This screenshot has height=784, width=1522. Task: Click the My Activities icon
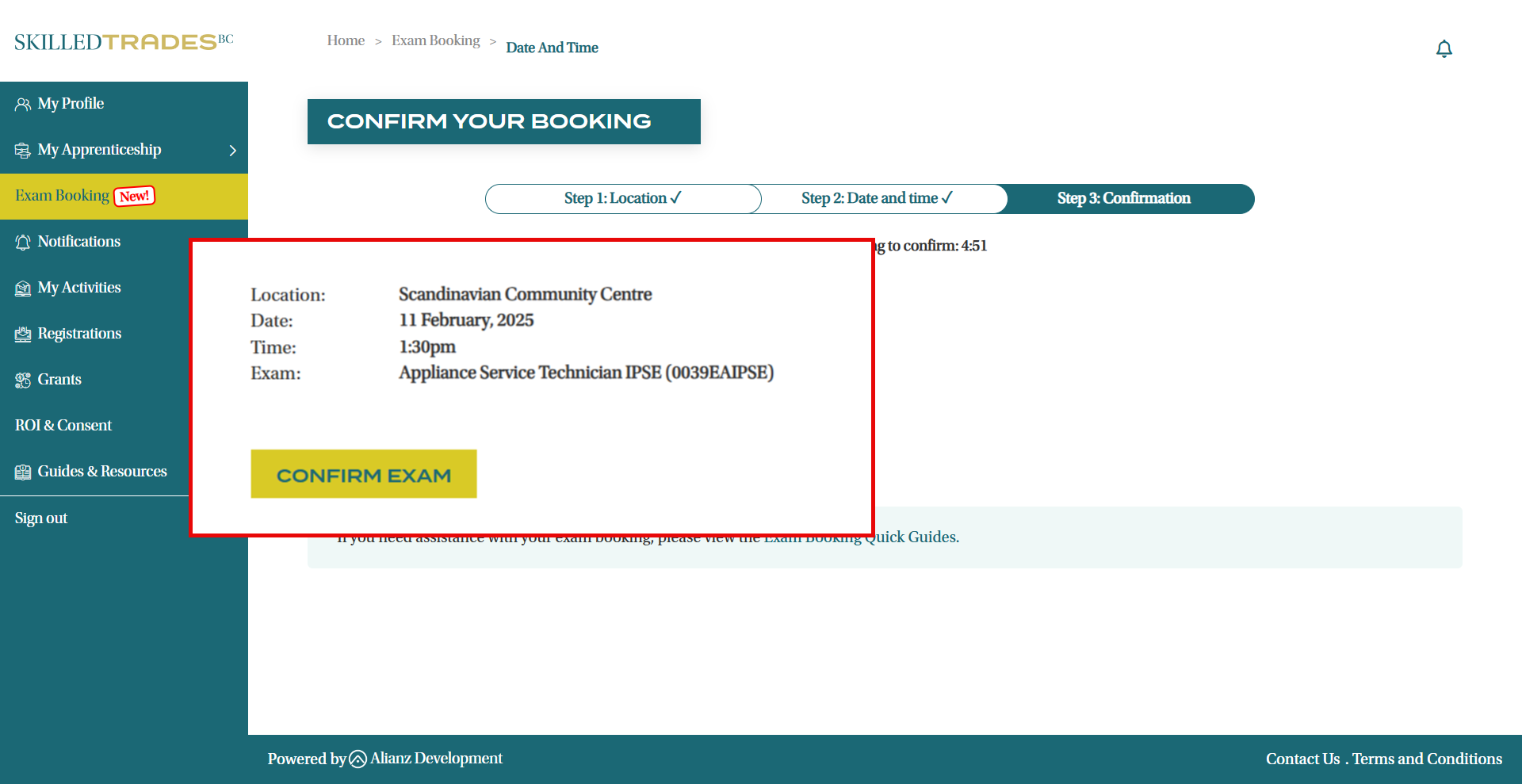(x=23, y=289)
